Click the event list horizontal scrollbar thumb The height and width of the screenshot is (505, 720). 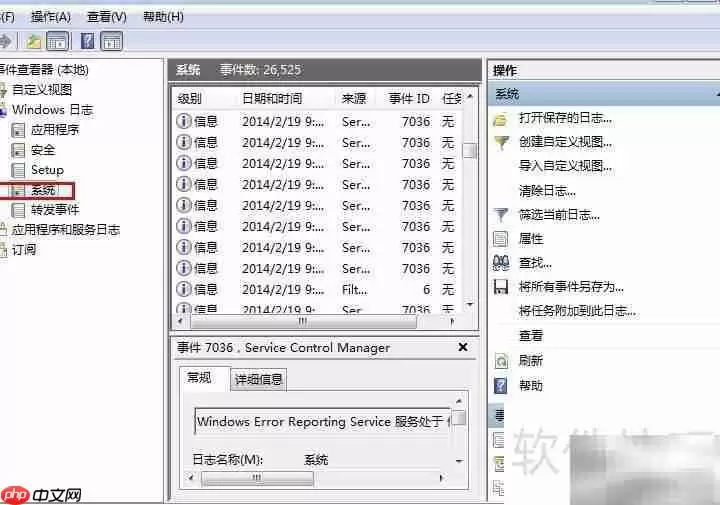[303, 322]
